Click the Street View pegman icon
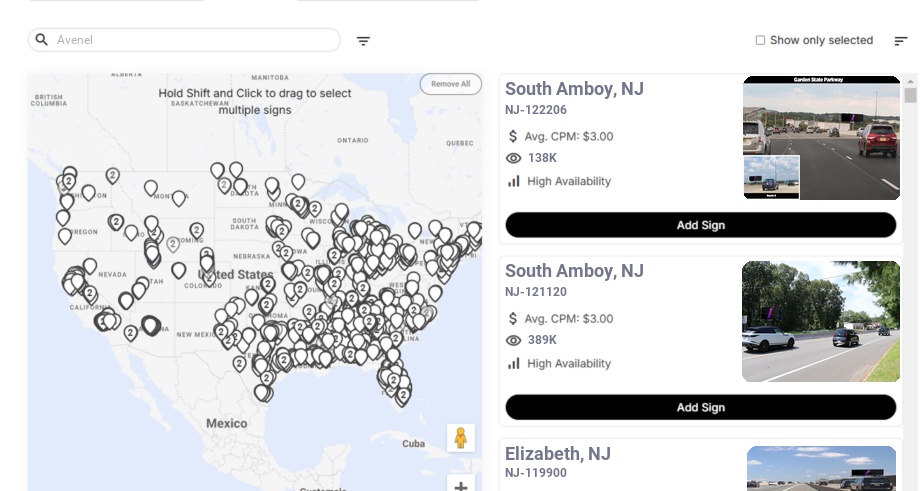This screenshot has height=491, width=920. (461, 438)
